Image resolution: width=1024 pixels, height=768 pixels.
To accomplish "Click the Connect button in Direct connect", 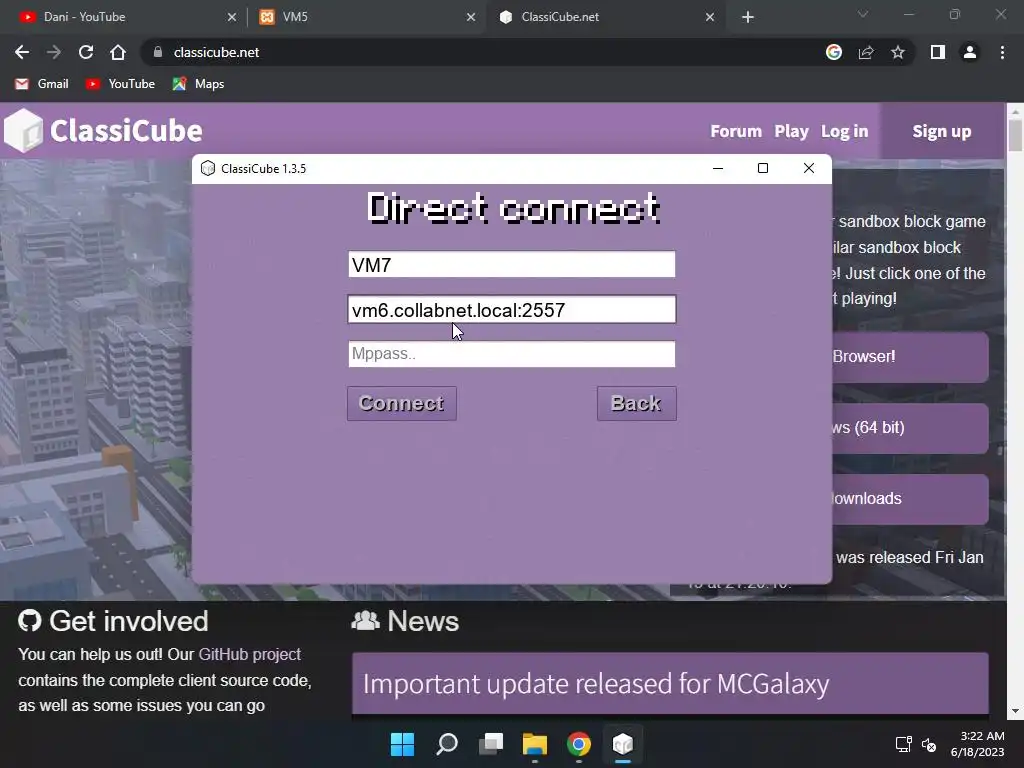I will coord(402,404).
